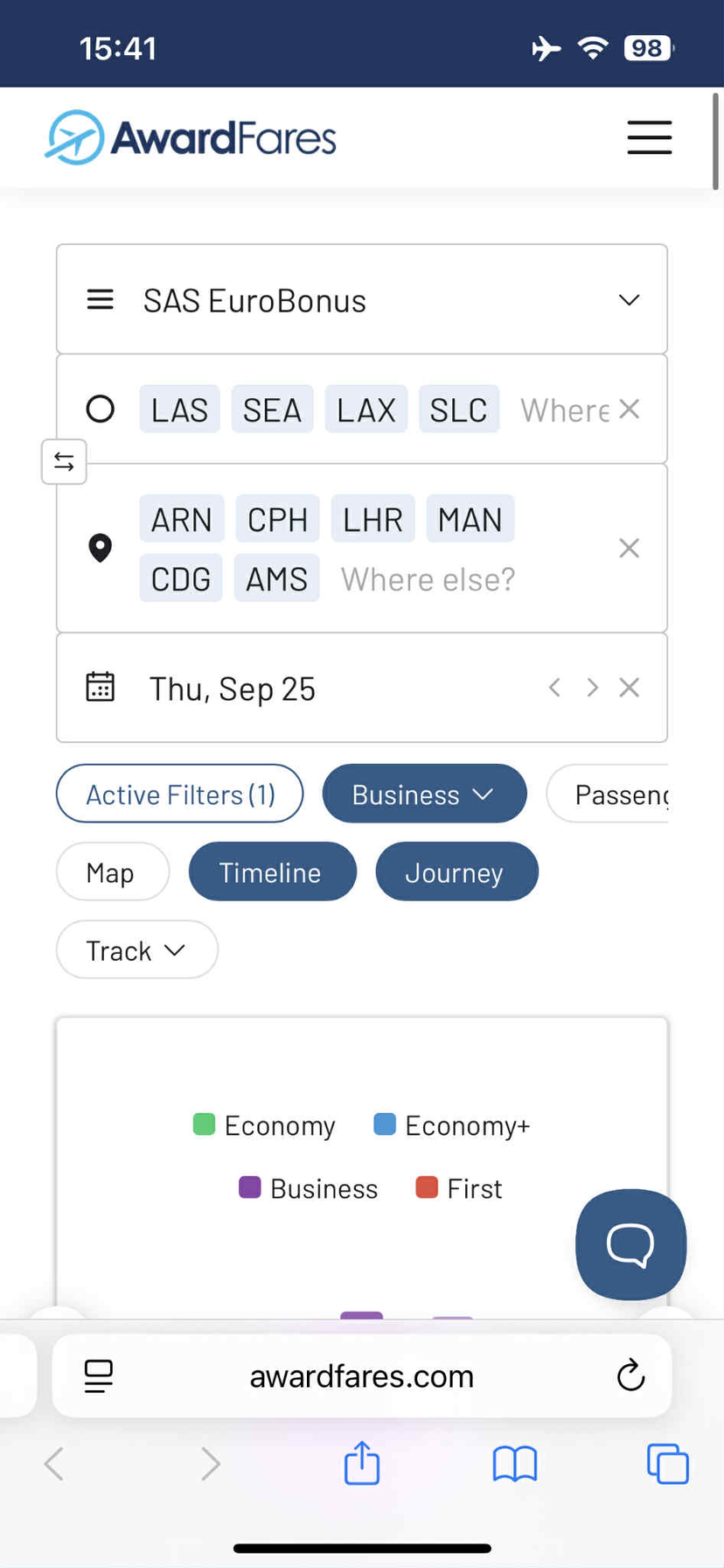Viewport: 724px width, 1568px height.
Task: Clear the selected date
Action: [629, 688]
